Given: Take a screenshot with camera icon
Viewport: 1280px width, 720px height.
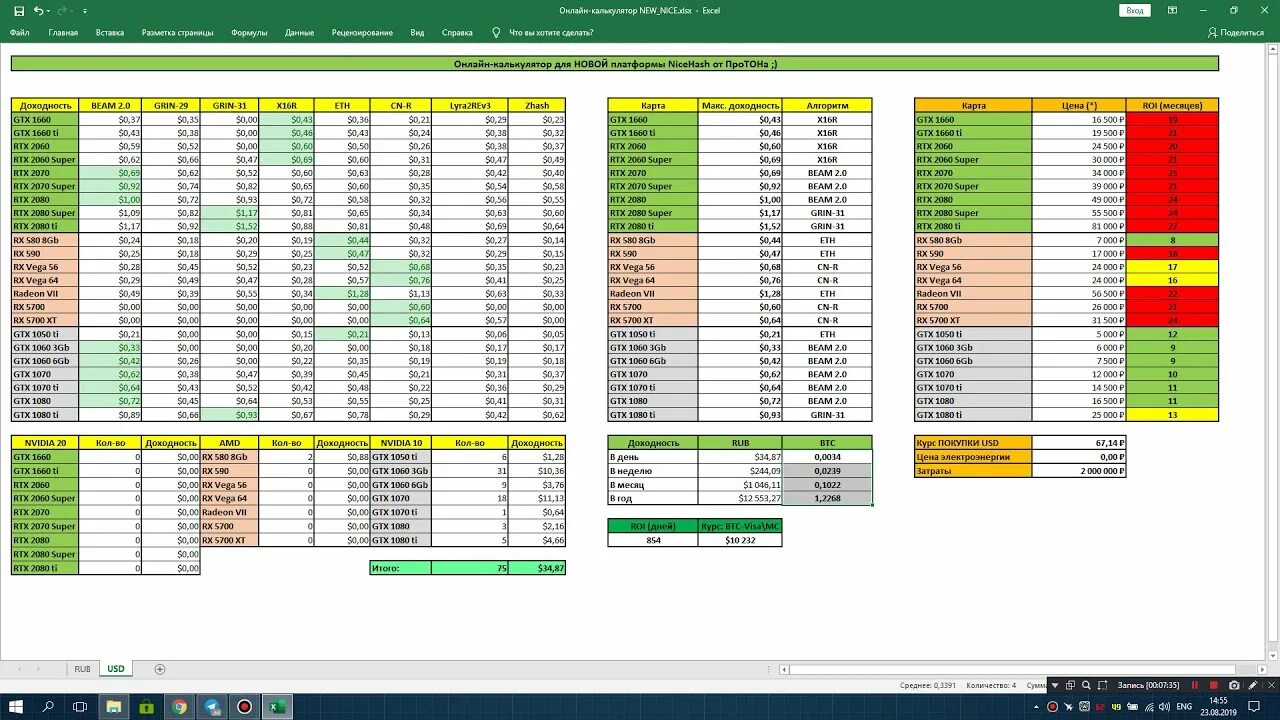Looking at the screenshot, I should pos(1234,685).
